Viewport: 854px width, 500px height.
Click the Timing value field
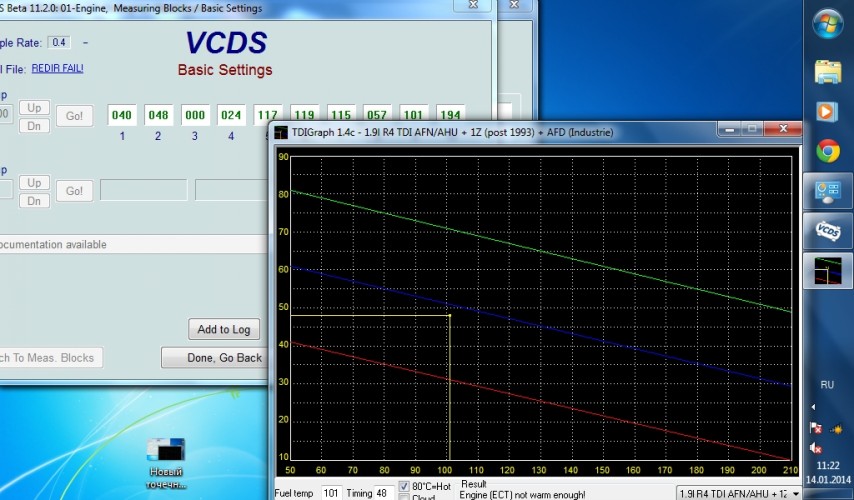click(384, 493)
